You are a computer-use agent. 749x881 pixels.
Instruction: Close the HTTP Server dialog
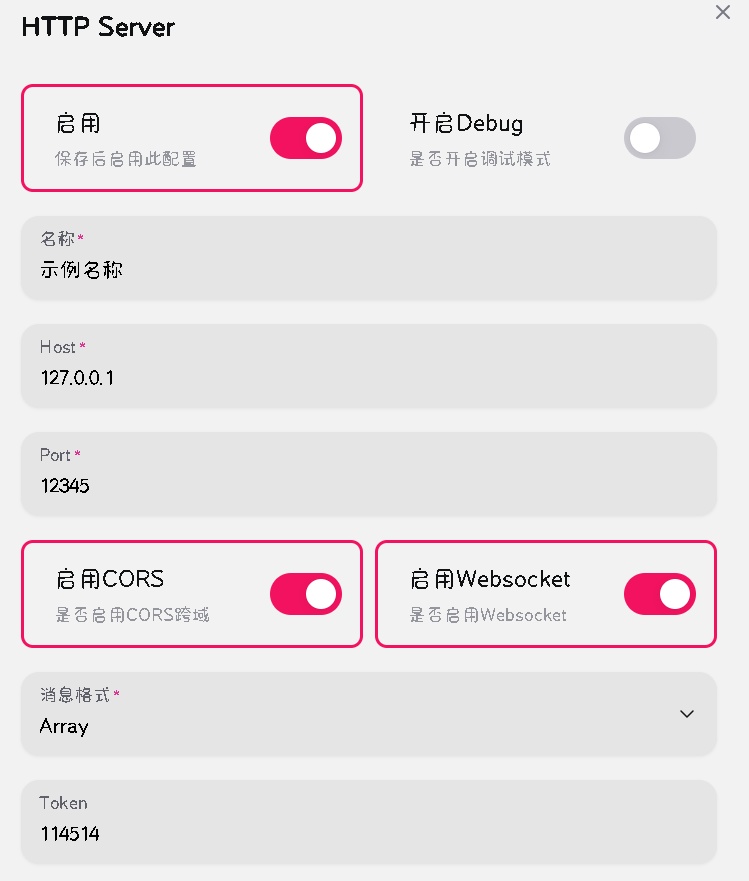coord(723,13)
